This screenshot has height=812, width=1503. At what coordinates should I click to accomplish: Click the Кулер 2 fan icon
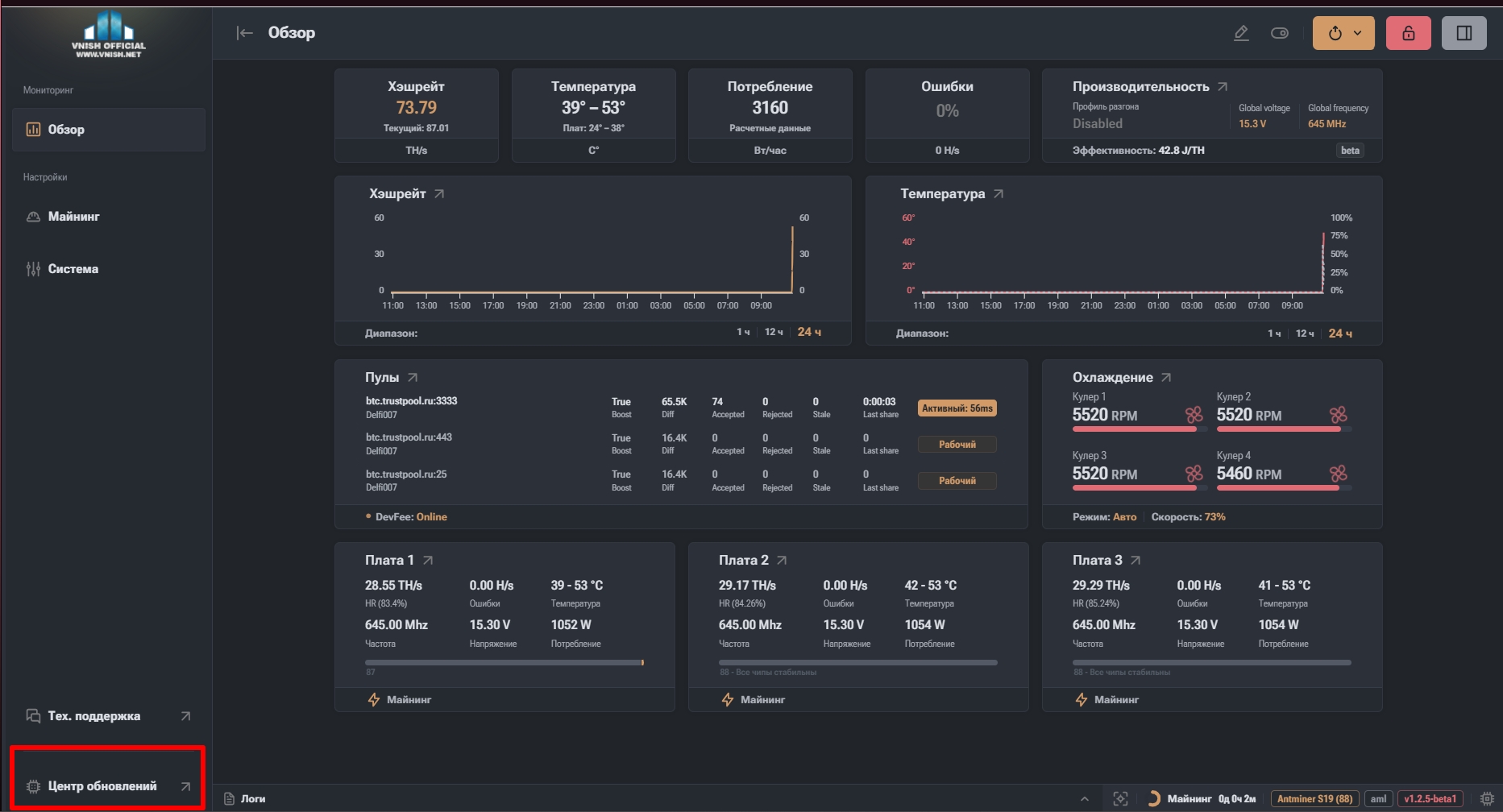point(1339,415)
